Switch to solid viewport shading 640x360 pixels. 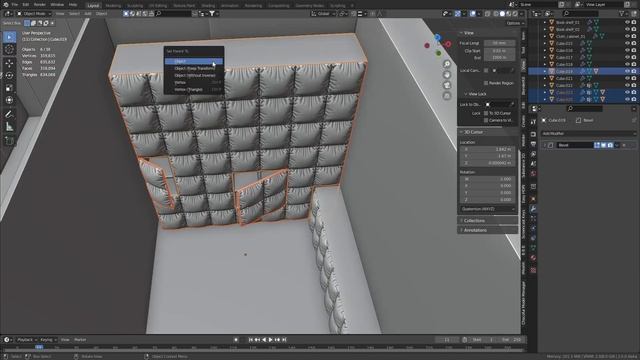pos(502,13)
